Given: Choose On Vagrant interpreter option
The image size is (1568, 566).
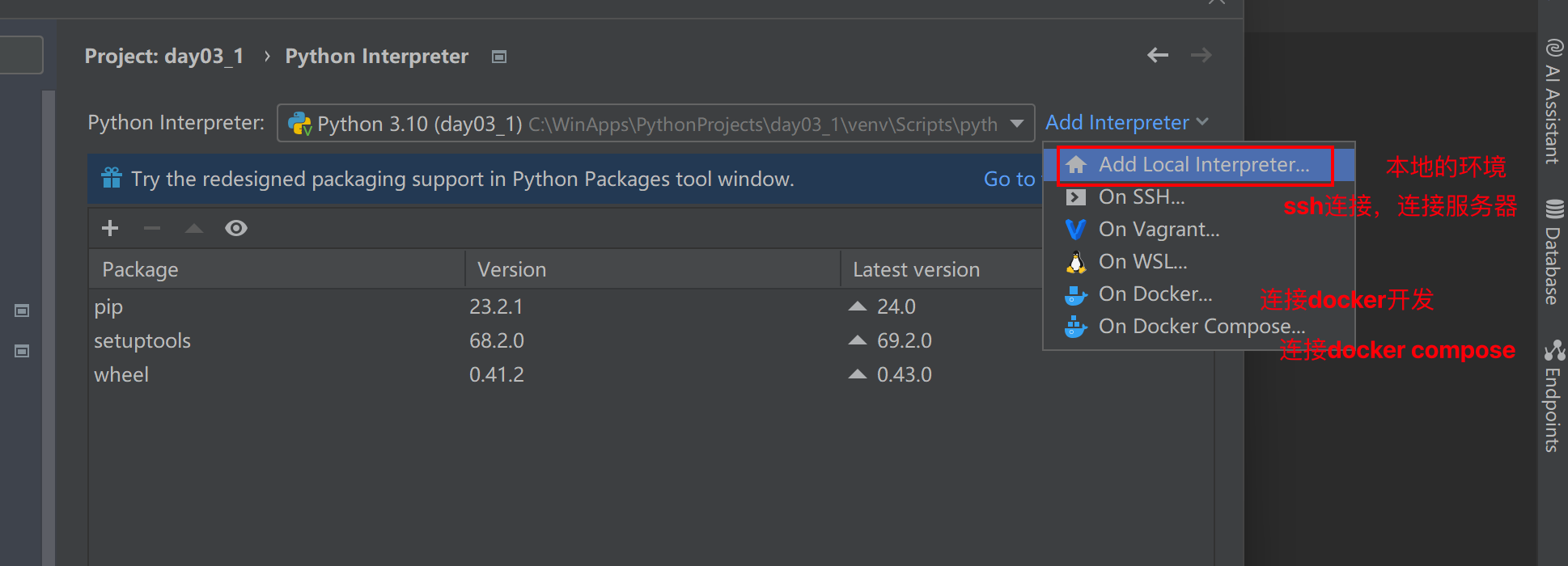Looking at the screenshot, I should point(1158,230).
